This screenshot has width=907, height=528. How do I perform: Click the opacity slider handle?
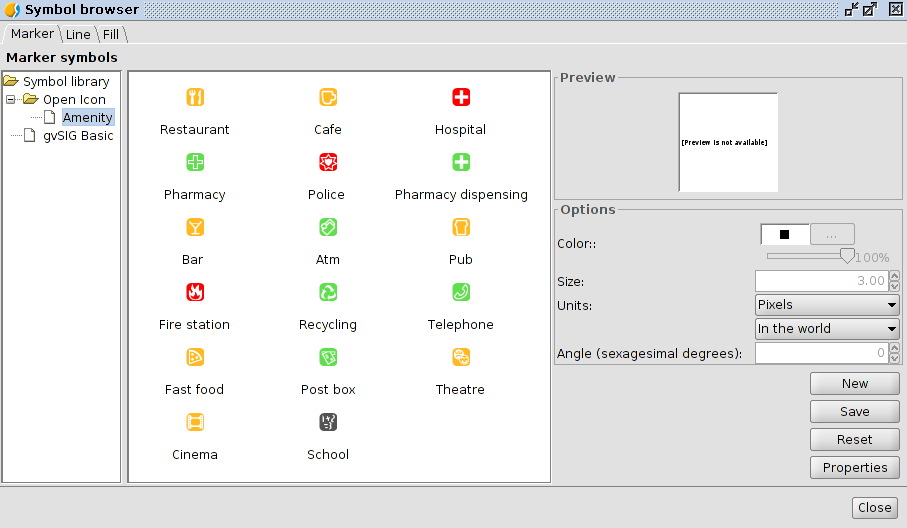847,256
